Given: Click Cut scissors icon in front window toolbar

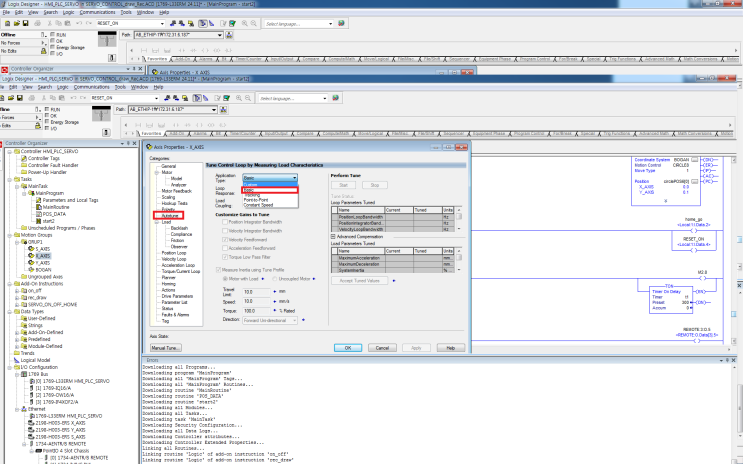Looking at the screenshot, I should pyautogui.click(x=44, y=98).
